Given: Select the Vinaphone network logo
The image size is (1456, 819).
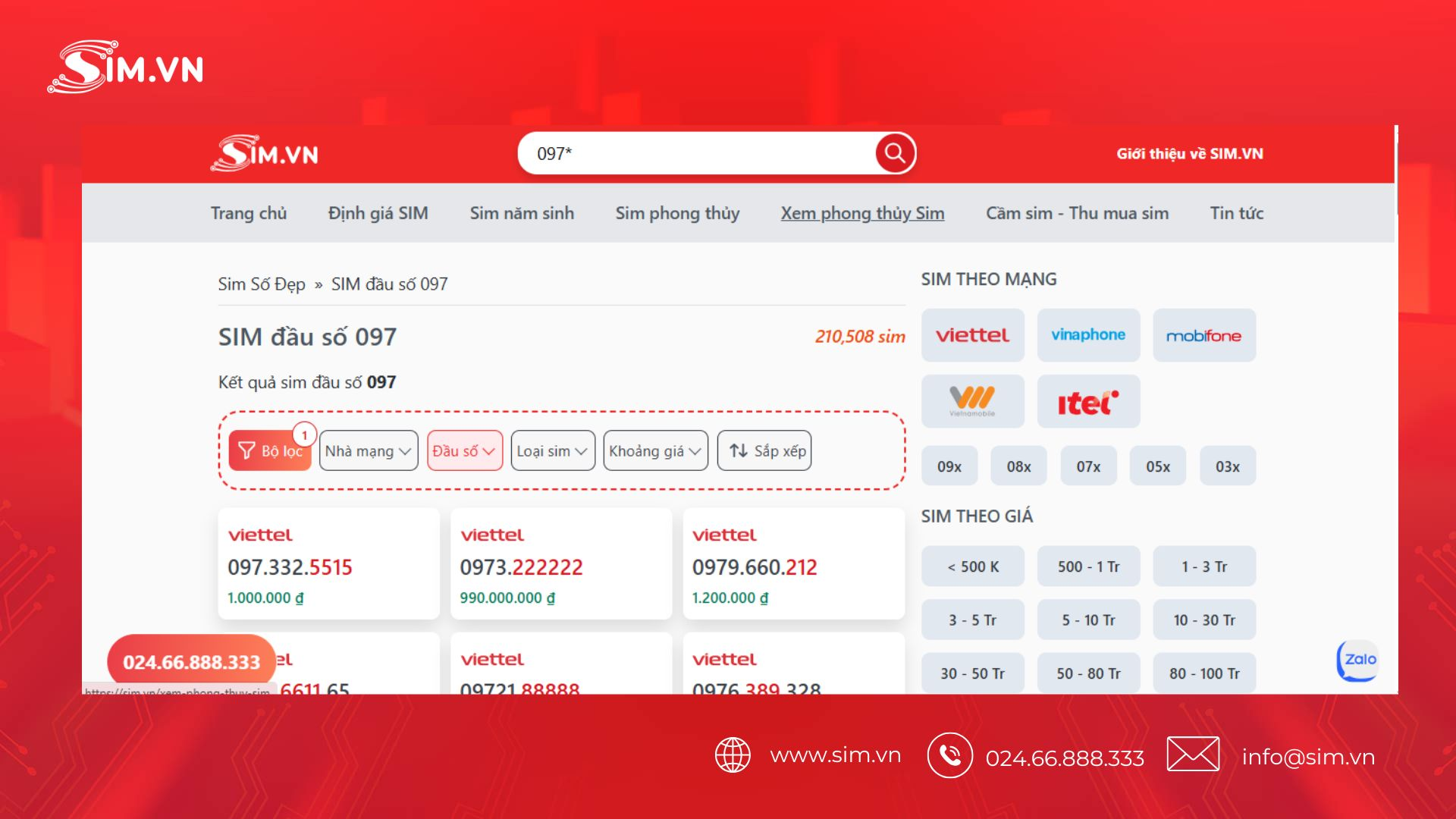Looking at the screenshot, I should pyautogui.click(x=1088, y=335).
